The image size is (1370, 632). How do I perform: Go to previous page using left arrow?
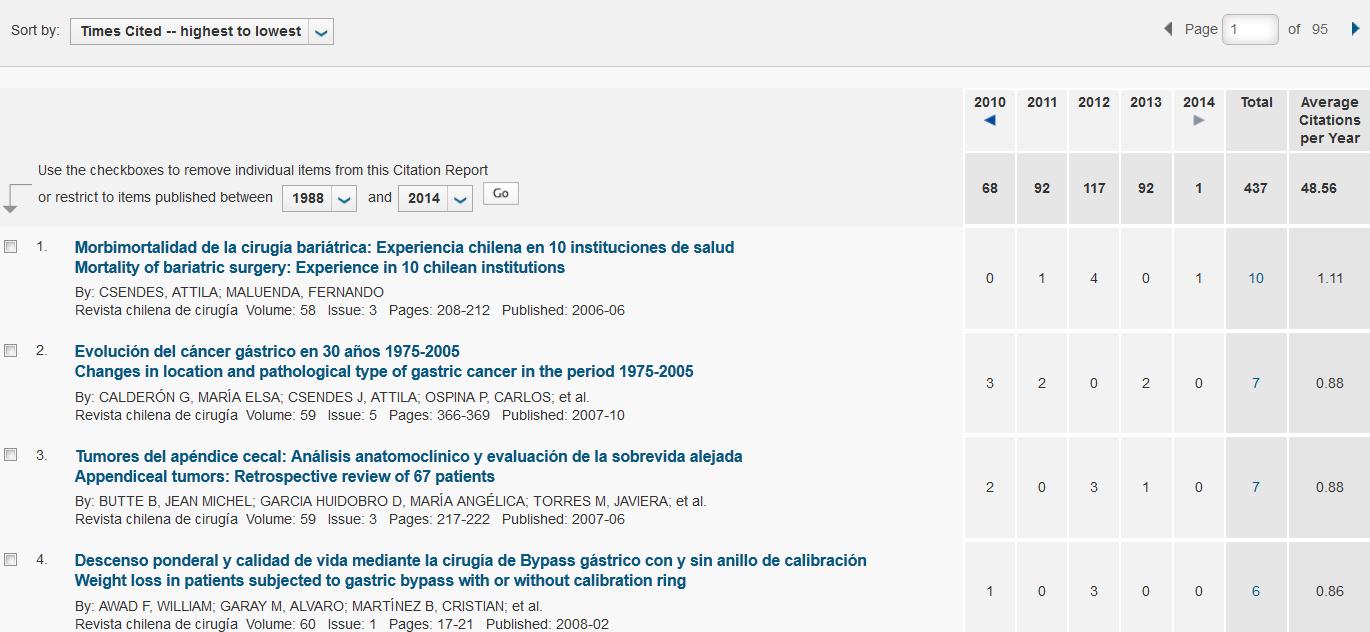click(x=1168, y=29)
